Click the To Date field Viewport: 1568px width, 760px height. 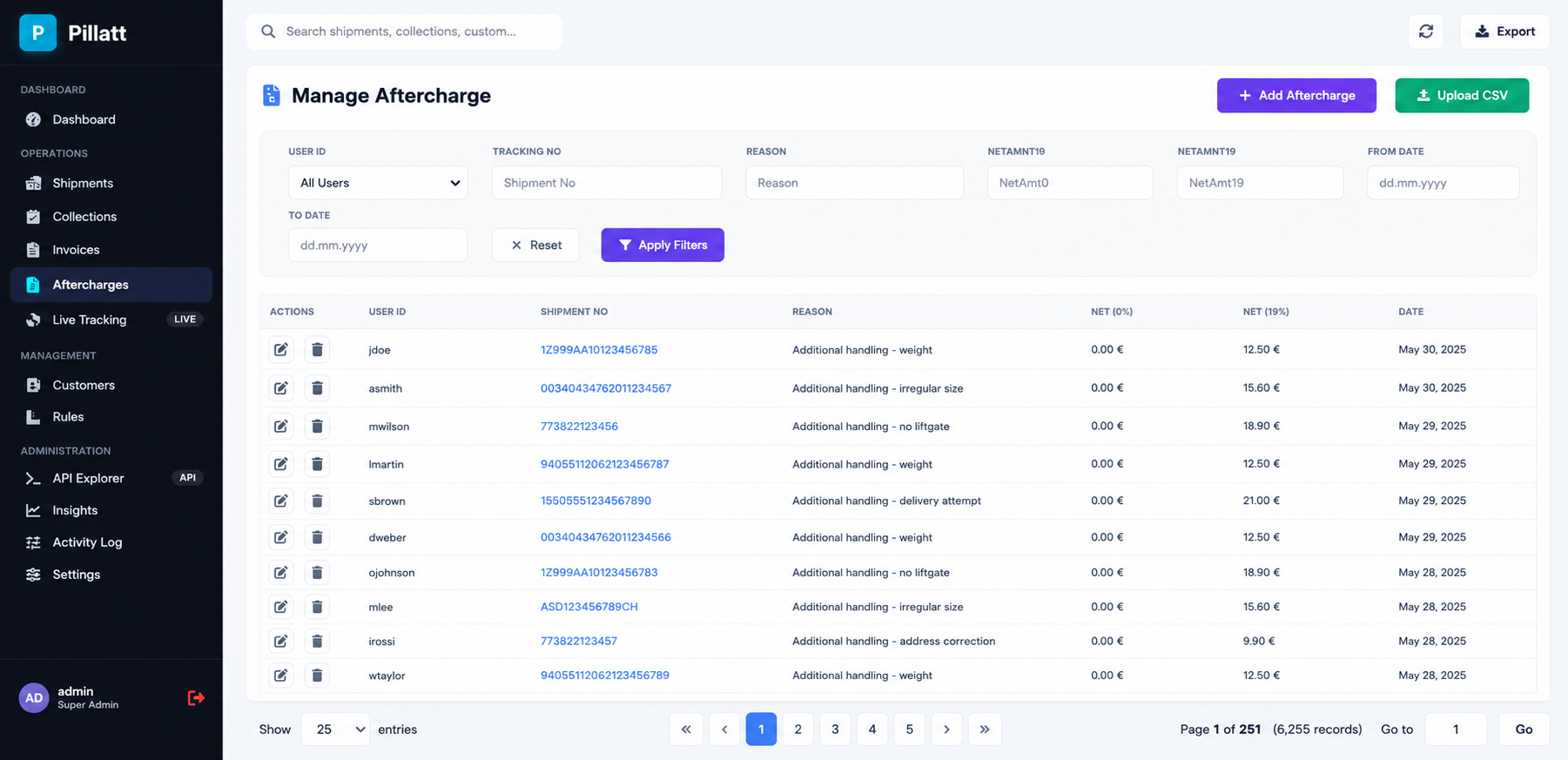378,245
